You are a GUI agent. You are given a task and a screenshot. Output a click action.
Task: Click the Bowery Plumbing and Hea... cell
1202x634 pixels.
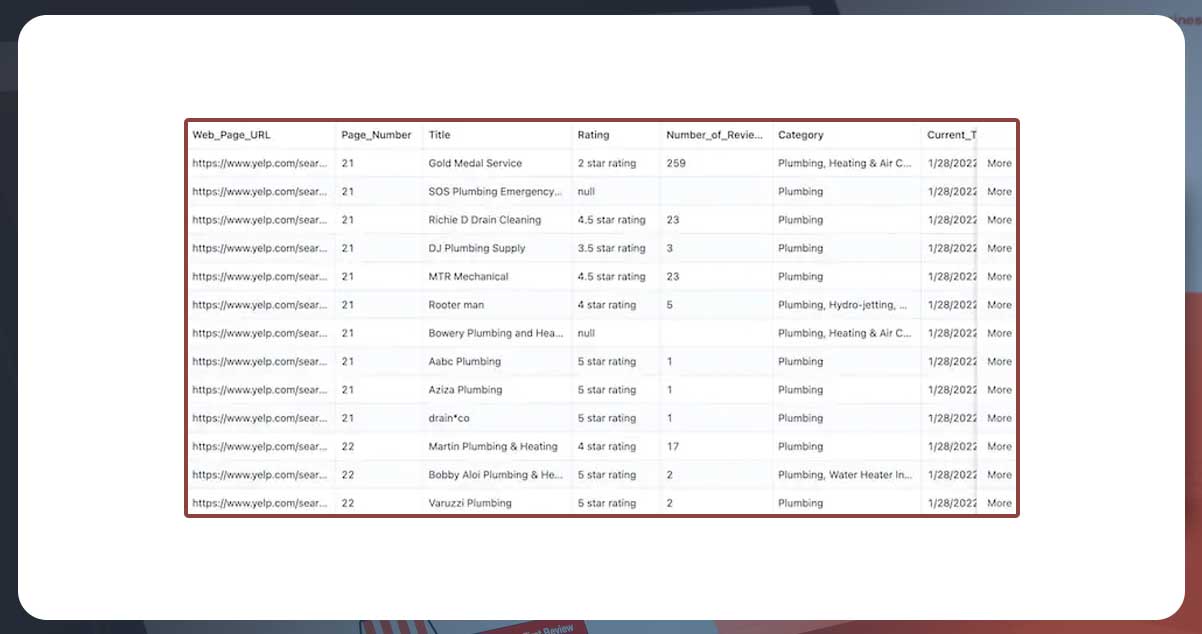pos(496,333)
